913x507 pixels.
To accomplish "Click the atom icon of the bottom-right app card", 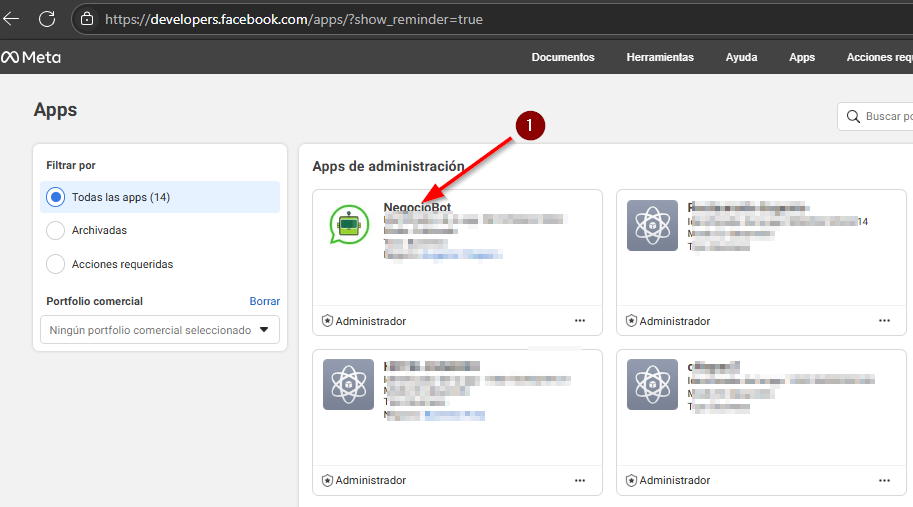I will point(652,384).
